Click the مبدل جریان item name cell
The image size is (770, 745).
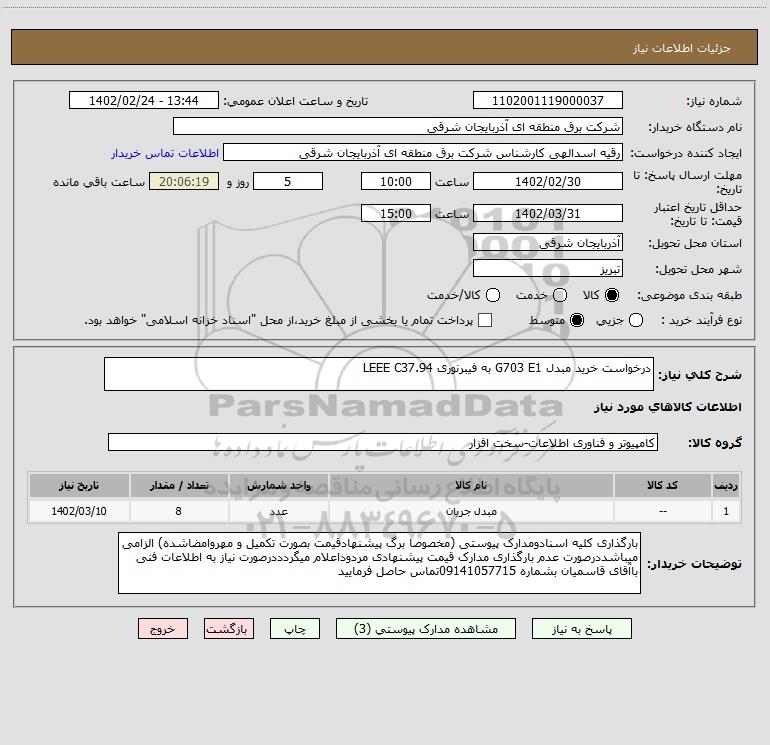click(x=471, y=511)
